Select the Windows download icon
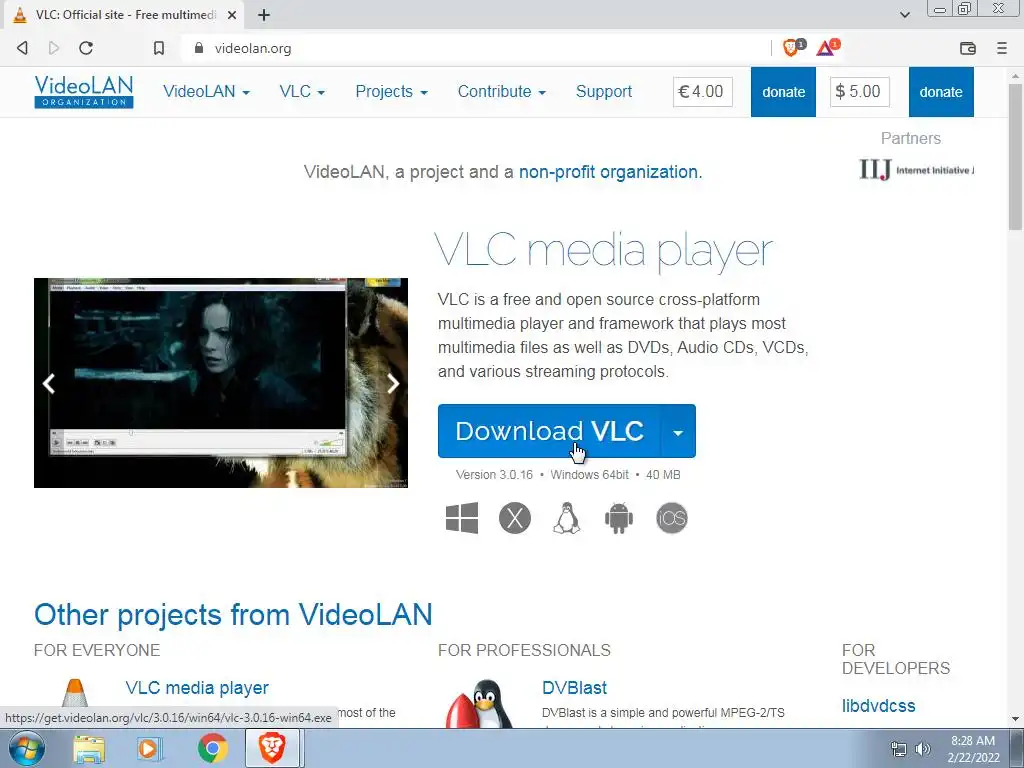 [462, 518]
